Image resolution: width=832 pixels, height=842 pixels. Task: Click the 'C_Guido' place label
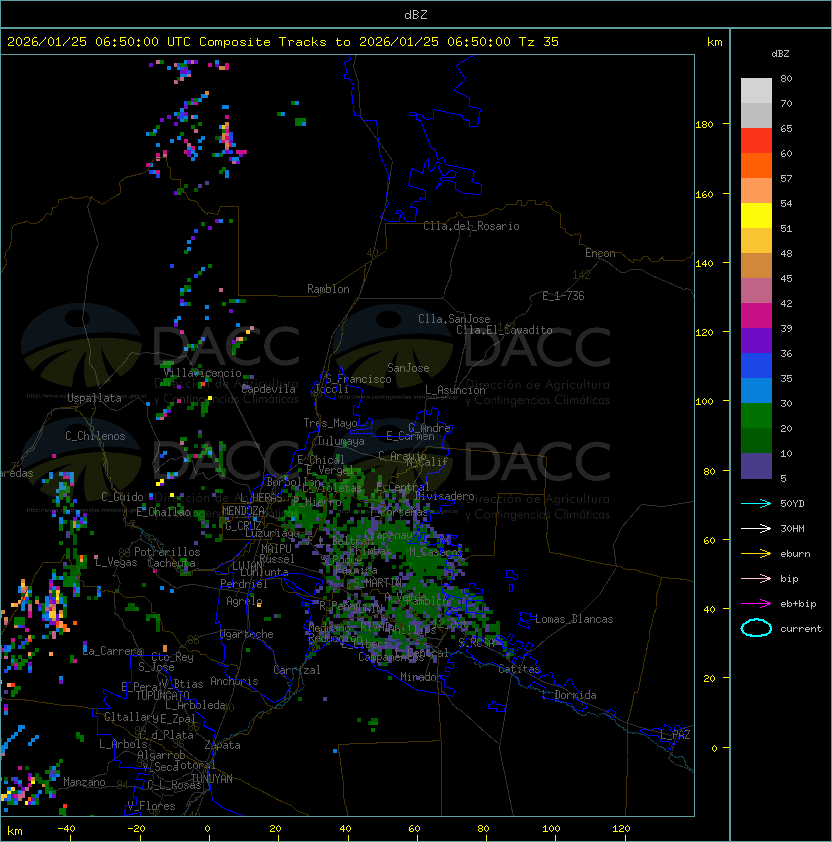click(122, 497)
